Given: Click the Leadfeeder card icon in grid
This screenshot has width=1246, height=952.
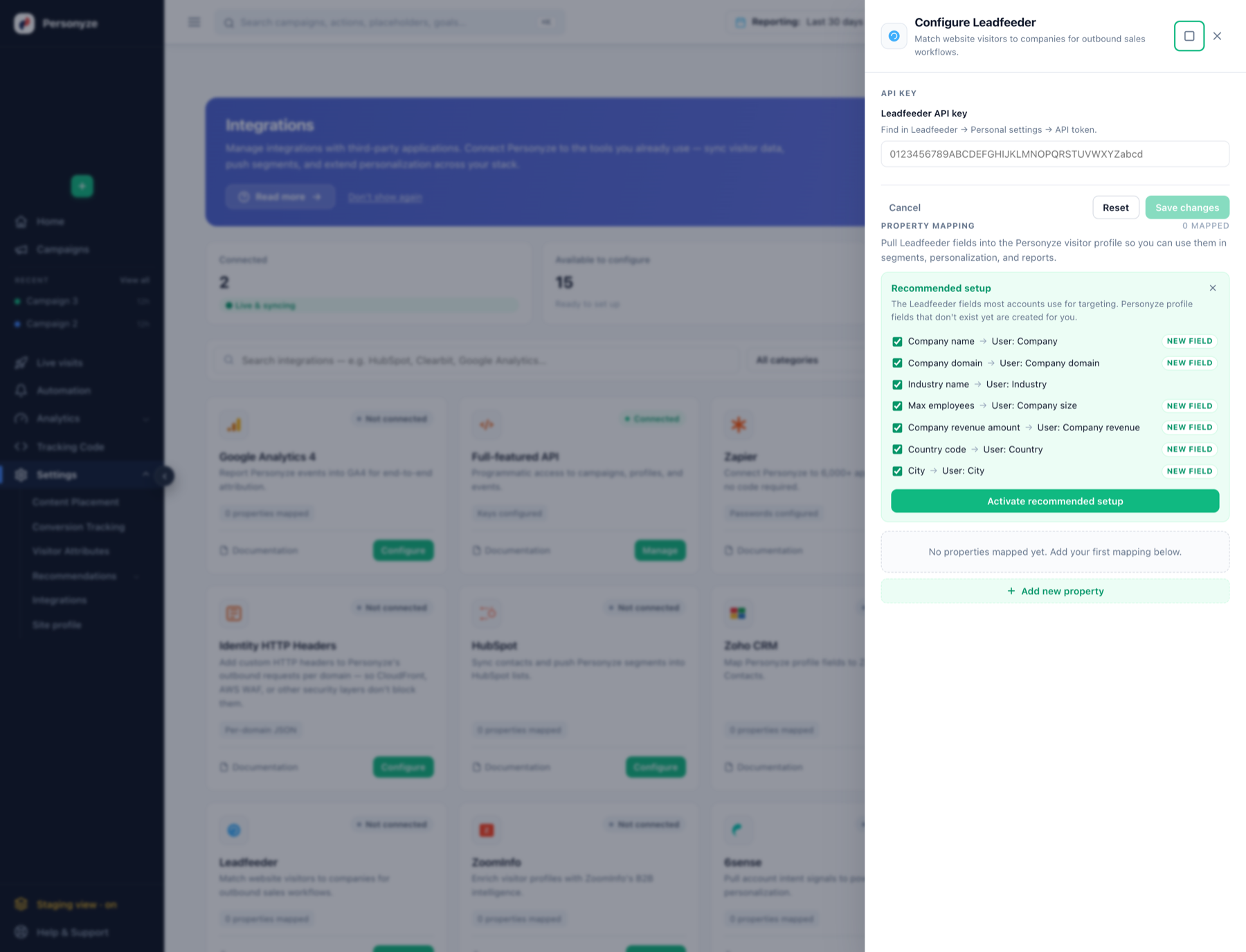Looking at the screenshot, I should click(x=234, y=830).
